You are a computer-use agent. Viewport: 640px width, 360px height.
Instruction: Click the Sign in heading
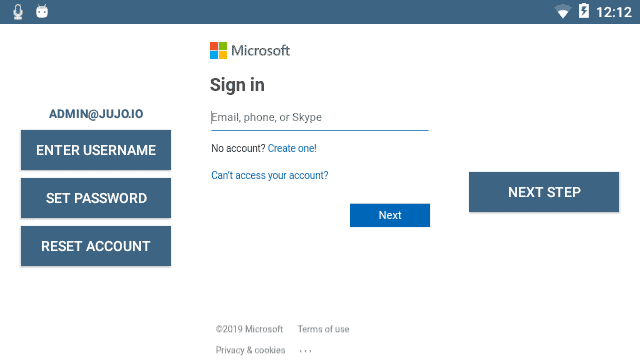(237, 85)
